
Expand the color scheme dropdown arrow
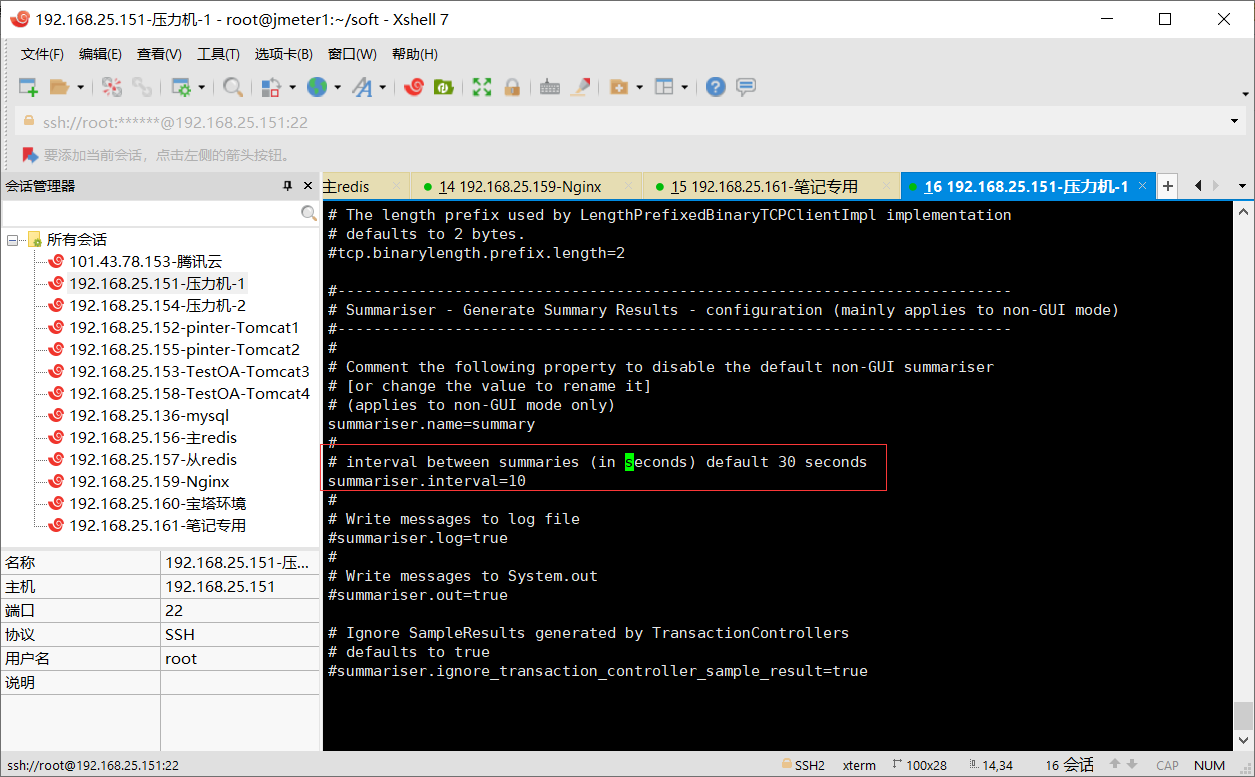[293, 87]
